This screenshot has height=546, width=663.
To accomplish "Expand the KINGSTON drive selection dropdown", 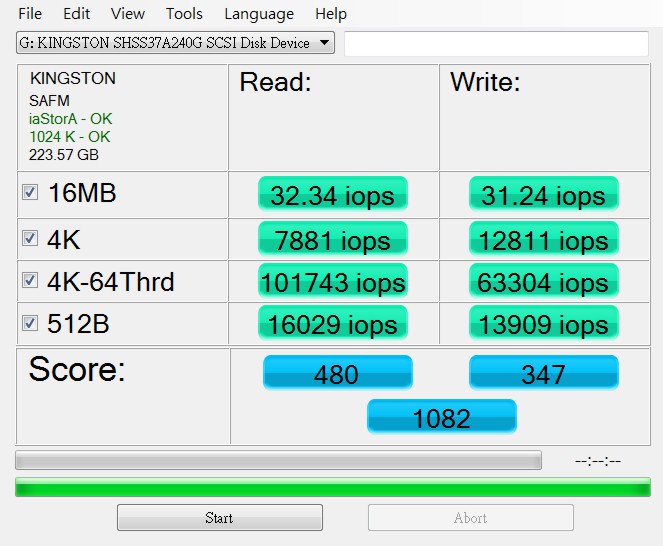I will click(x=175, y=43).
